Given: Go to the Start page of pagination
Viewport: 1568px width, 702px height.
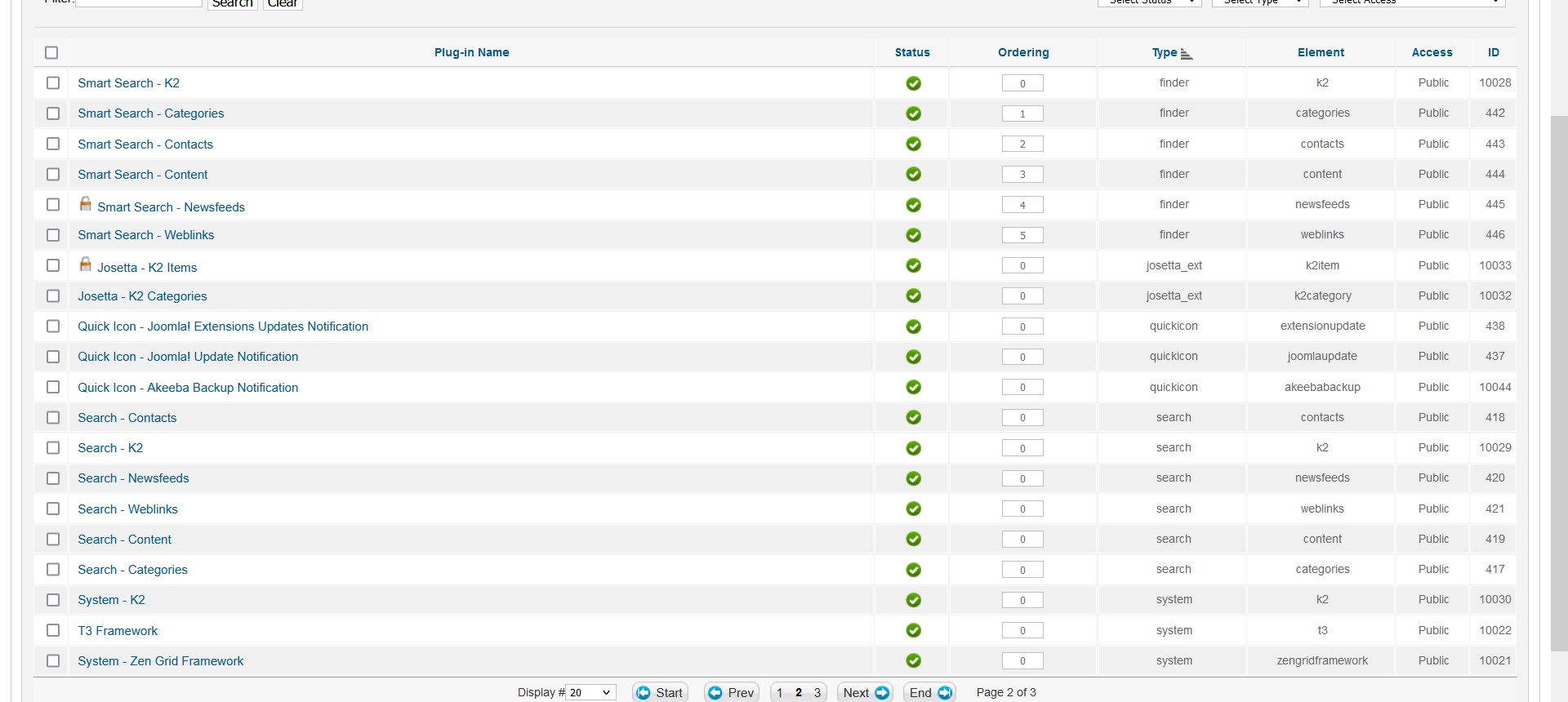Looking at the screenshot, I should click(x=660, y=692).
